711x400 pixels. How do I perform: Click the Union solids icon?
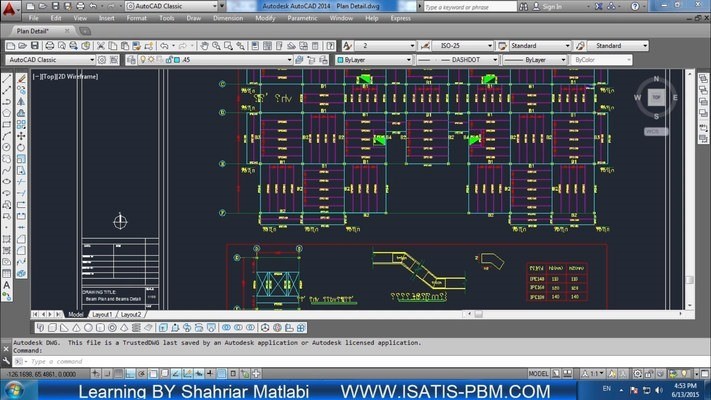tap(226, 327)
